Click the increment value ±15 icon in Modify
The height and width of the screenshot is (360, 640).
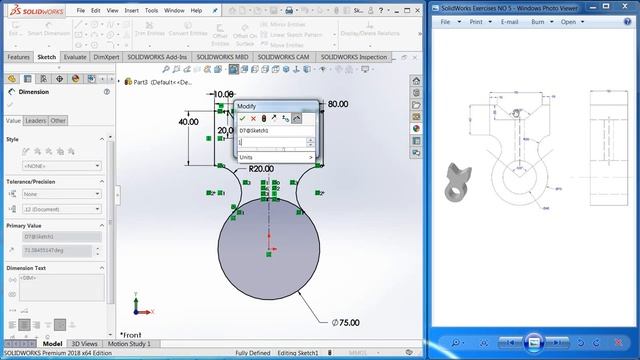point(285,118)
